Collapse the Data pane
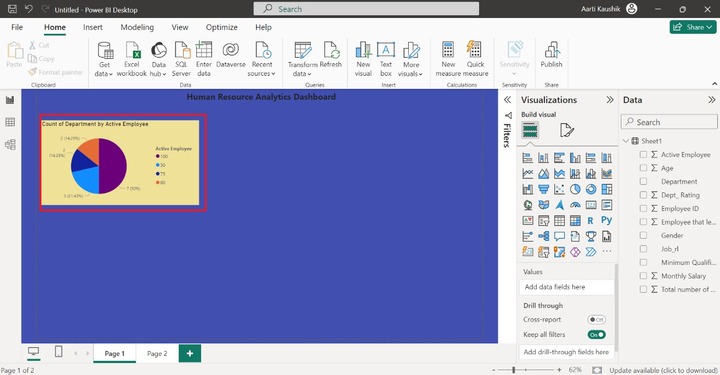Screen dimensions: 720x375 click(712, 100)
